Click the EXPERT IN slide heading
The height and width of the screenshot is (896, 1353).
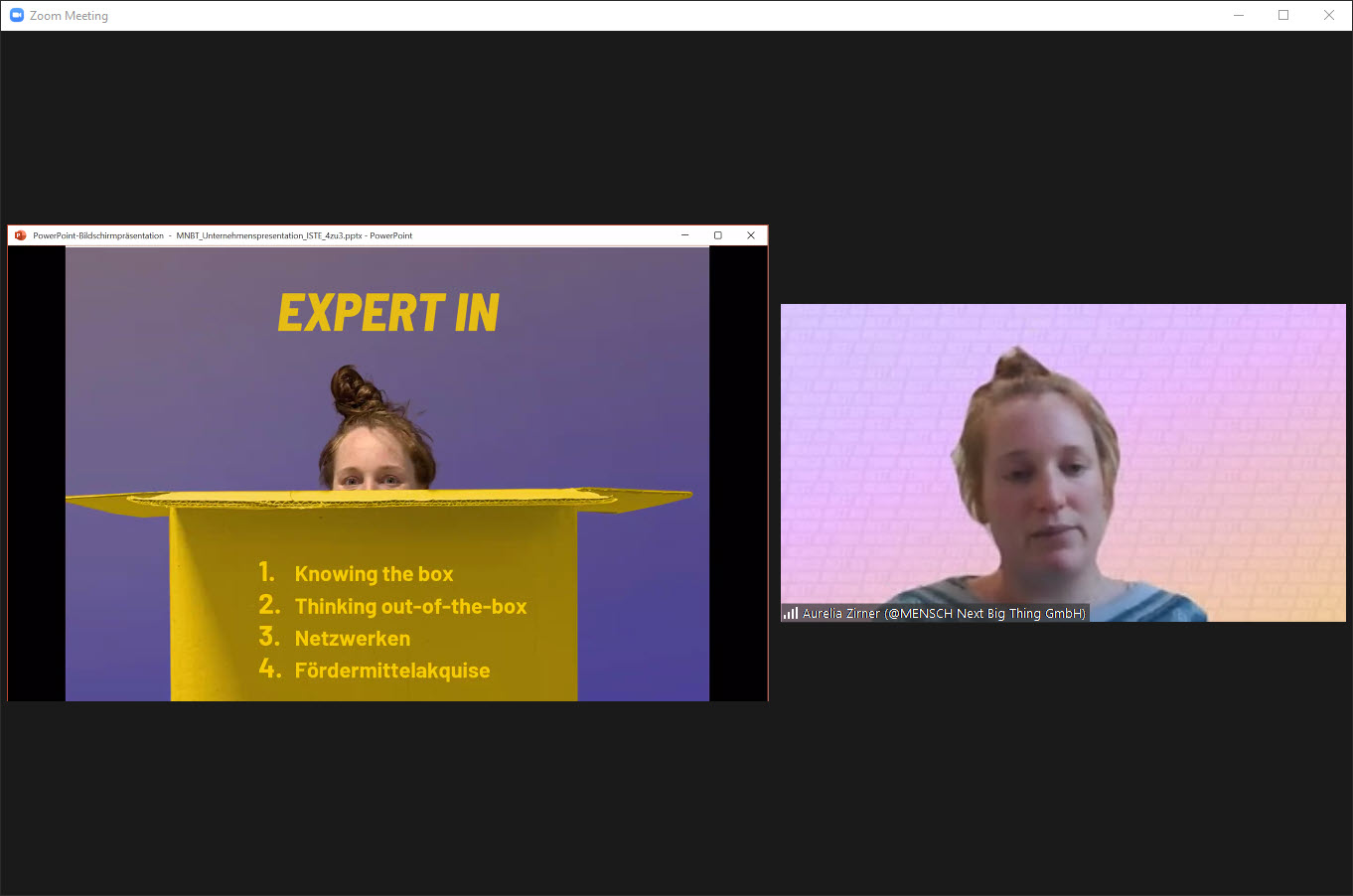coord(388,313)
